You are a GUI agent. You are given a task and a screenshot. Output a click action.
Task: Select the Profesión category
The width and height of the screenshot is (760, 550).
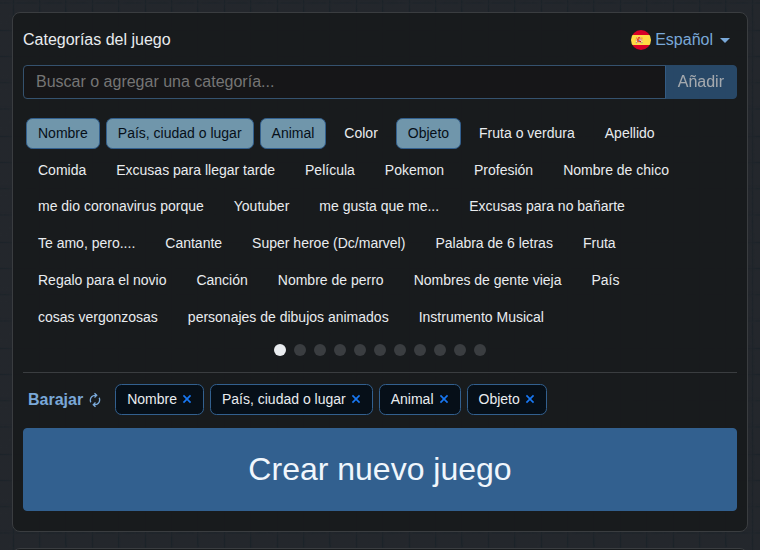click(504, 170)
